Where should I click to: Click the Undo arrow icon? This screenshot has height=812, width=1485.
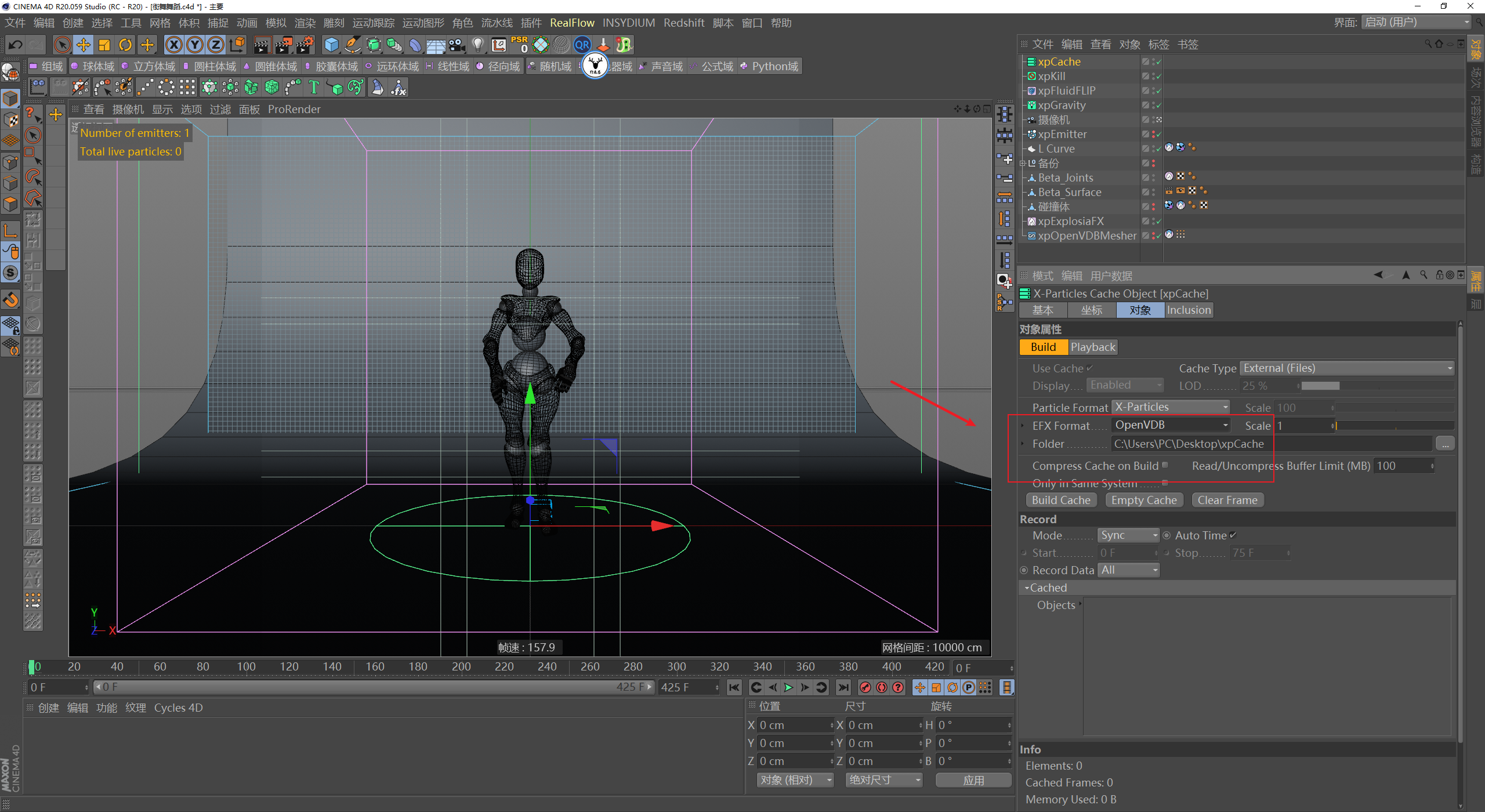click(16, 45)
